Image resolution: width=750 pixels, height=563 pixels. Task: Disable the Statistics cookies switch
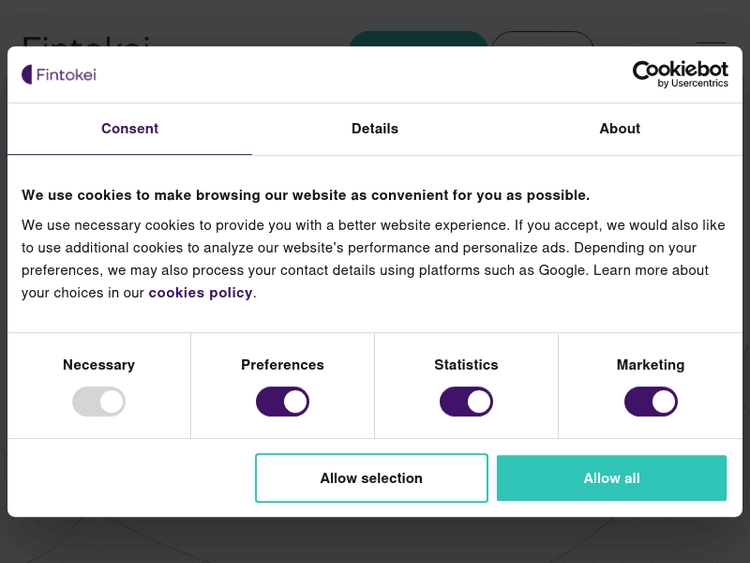tap(466, 402)
